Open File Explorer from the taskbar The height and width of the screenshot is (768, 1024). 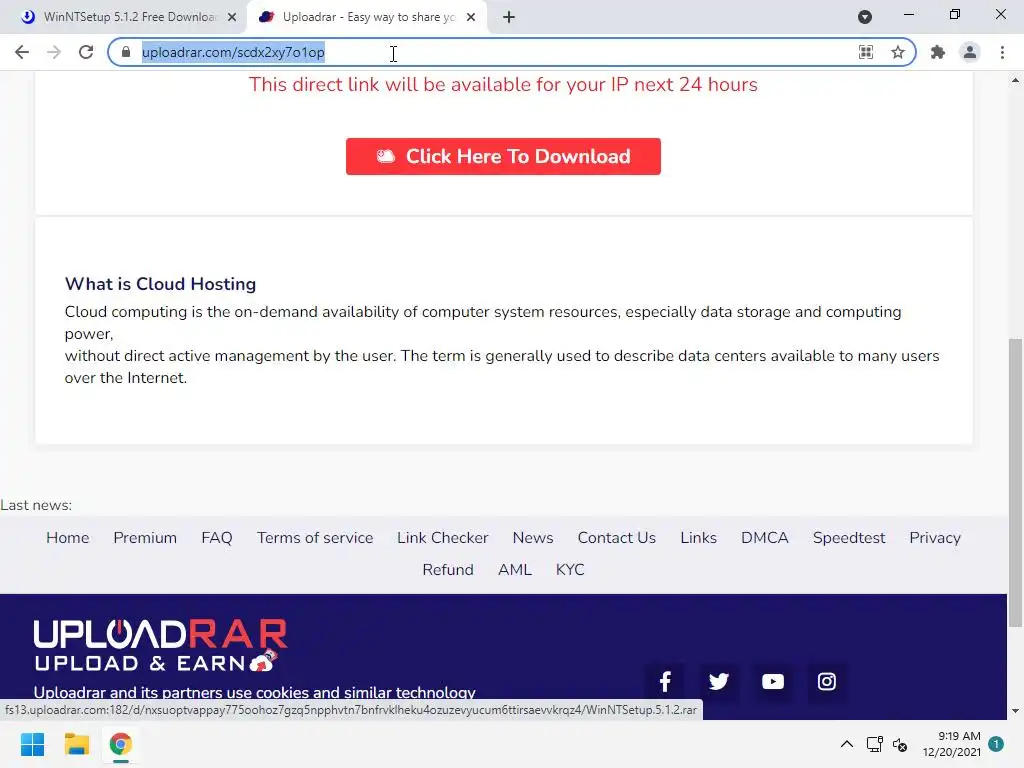click(76, 744)
